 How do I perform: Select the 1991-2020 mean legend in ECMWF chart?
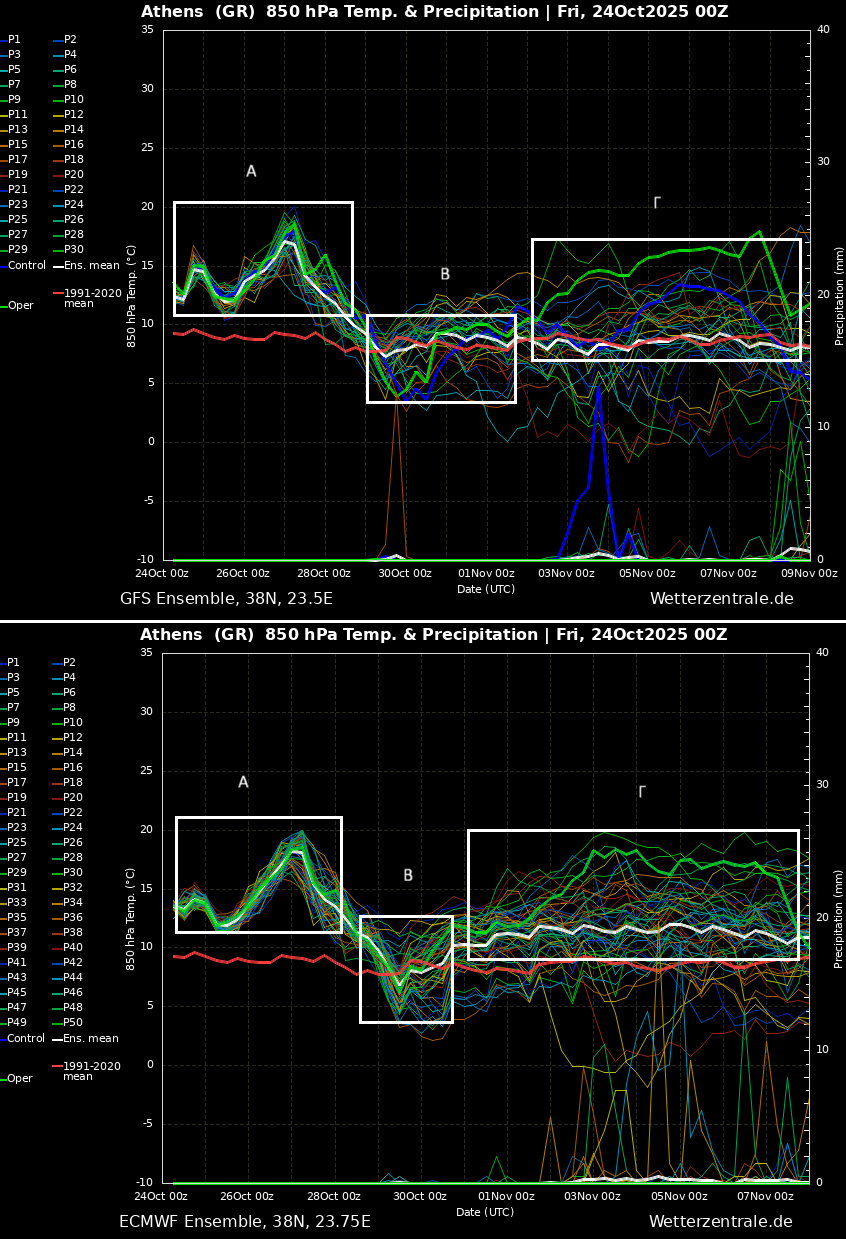[x=91, y=1071]
